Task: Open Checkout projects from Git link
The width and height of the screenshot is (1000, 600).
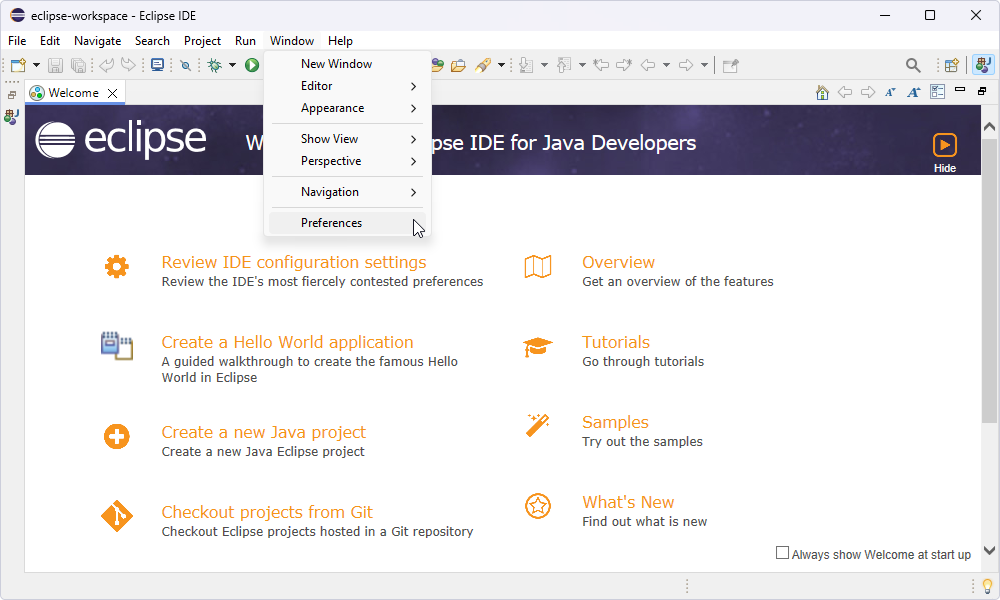Action: point(267,512)
